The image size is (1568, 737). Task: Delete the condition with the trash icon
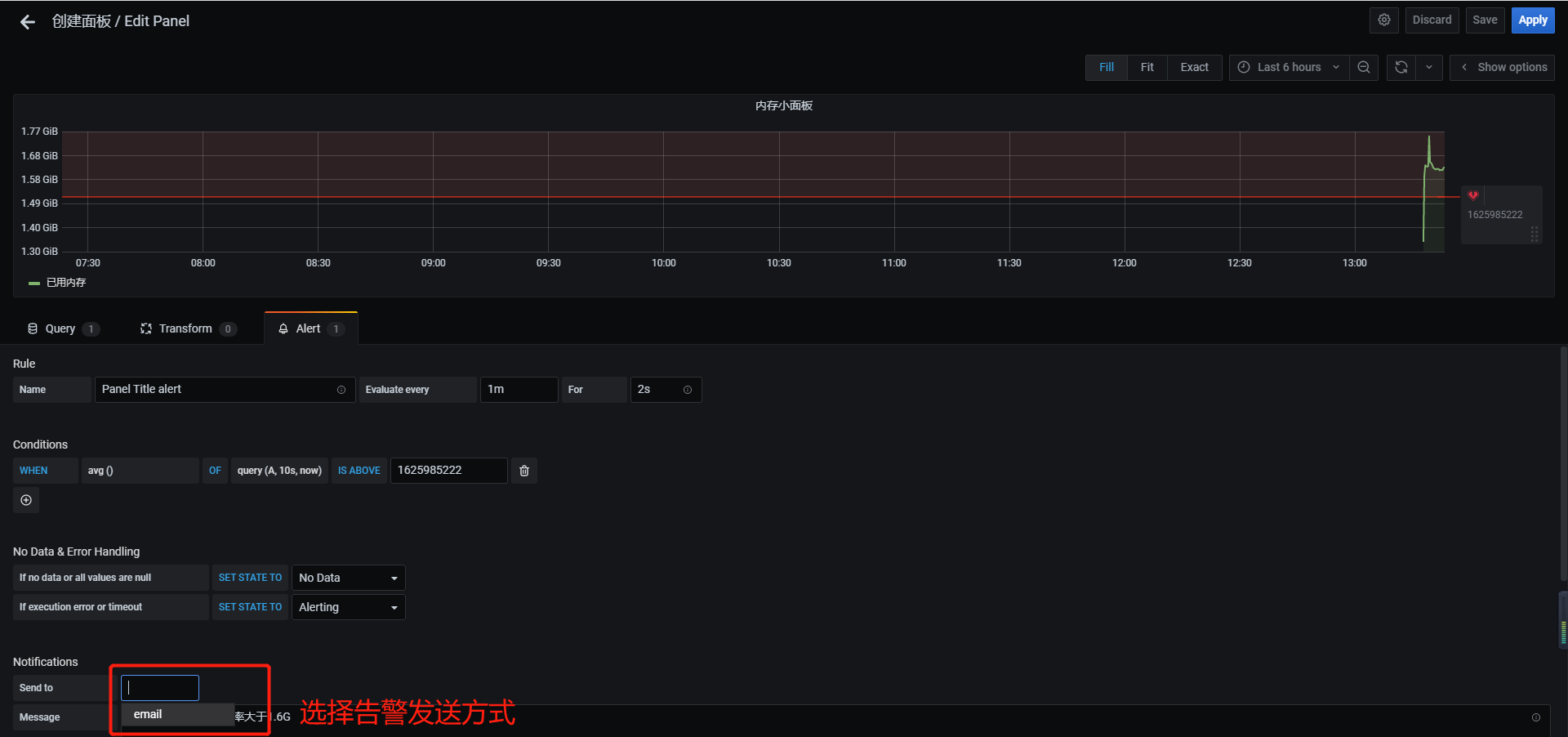pos(524,471)
